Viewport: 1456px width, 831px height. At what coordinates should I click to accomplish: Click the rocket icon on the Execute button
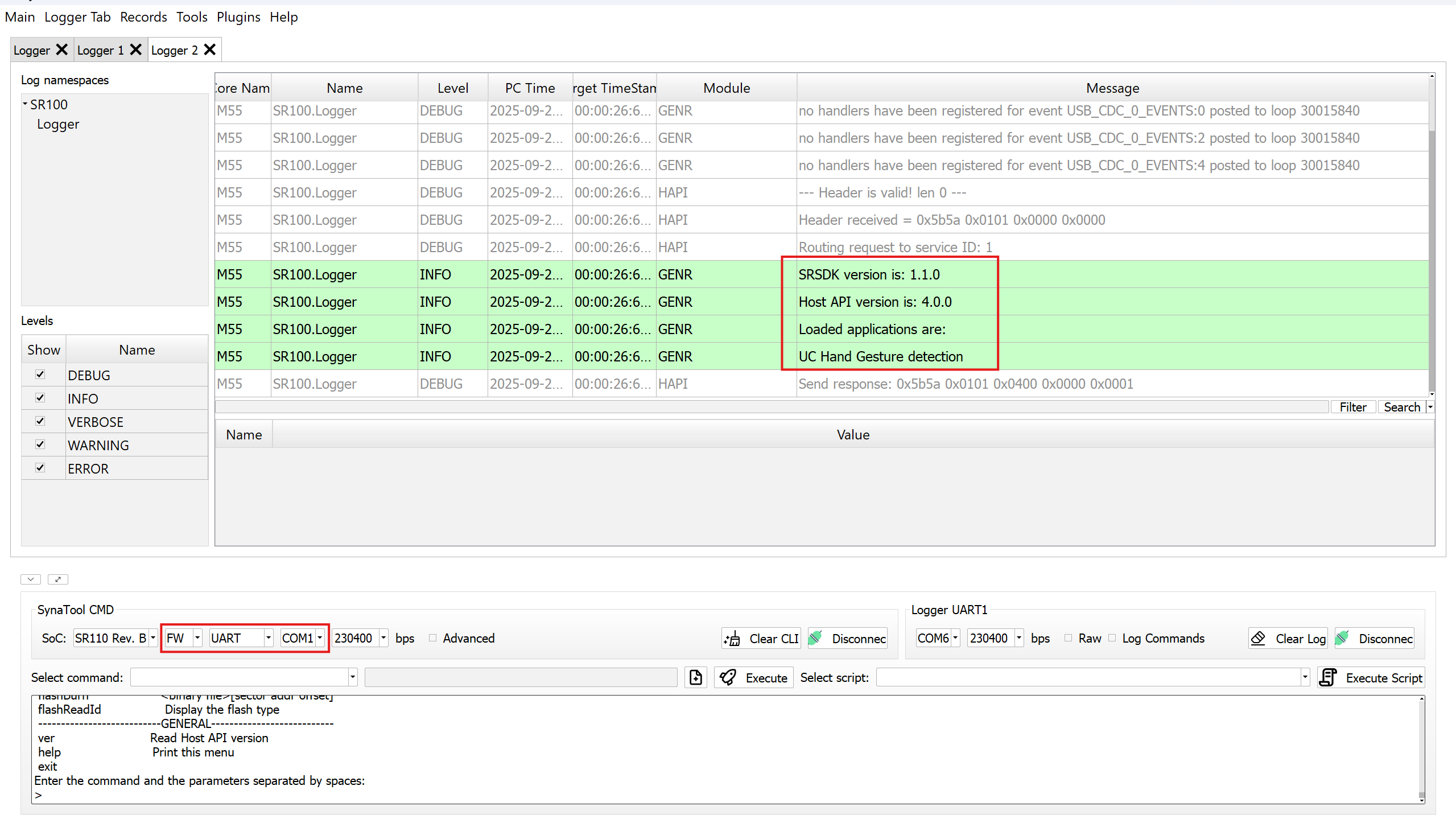coord(727,677)
